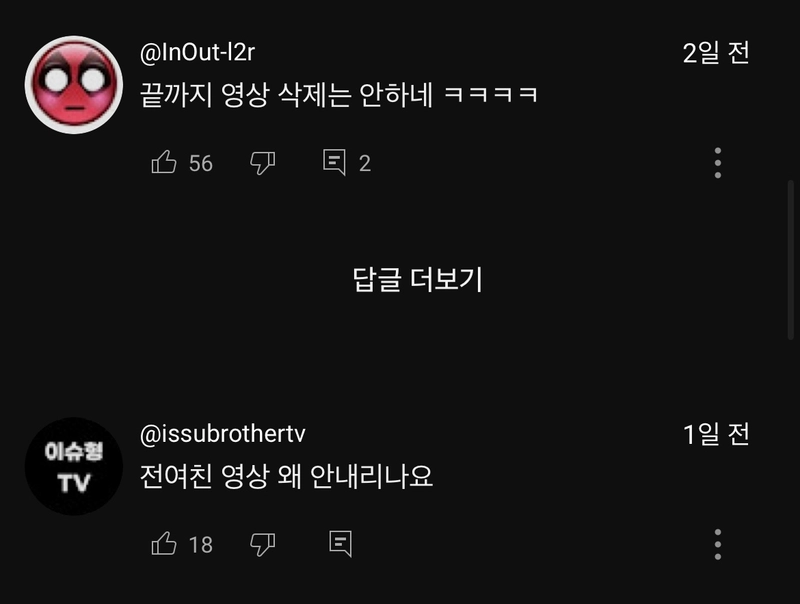The width and height of the screenshot is (800, 604).
Task: Click the vertical scrollbar on right edge
Action: coord(791,260)
